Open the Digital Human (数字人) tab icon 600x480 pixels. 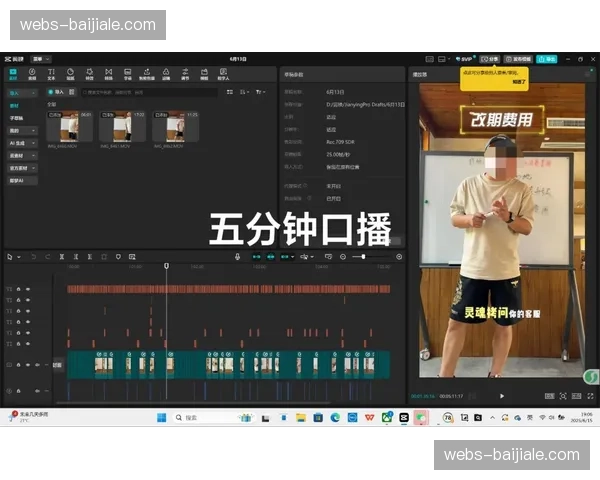click(223, 74)
